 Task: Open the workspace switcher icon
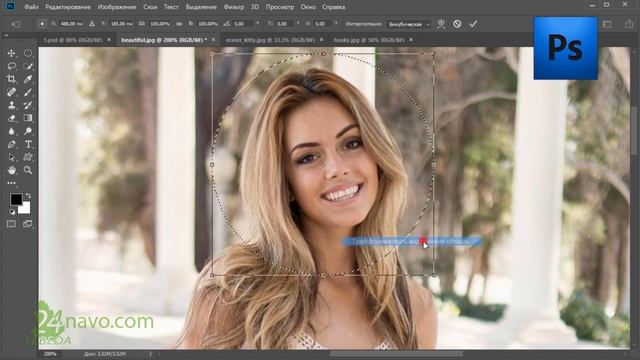[x=607, y=24]
